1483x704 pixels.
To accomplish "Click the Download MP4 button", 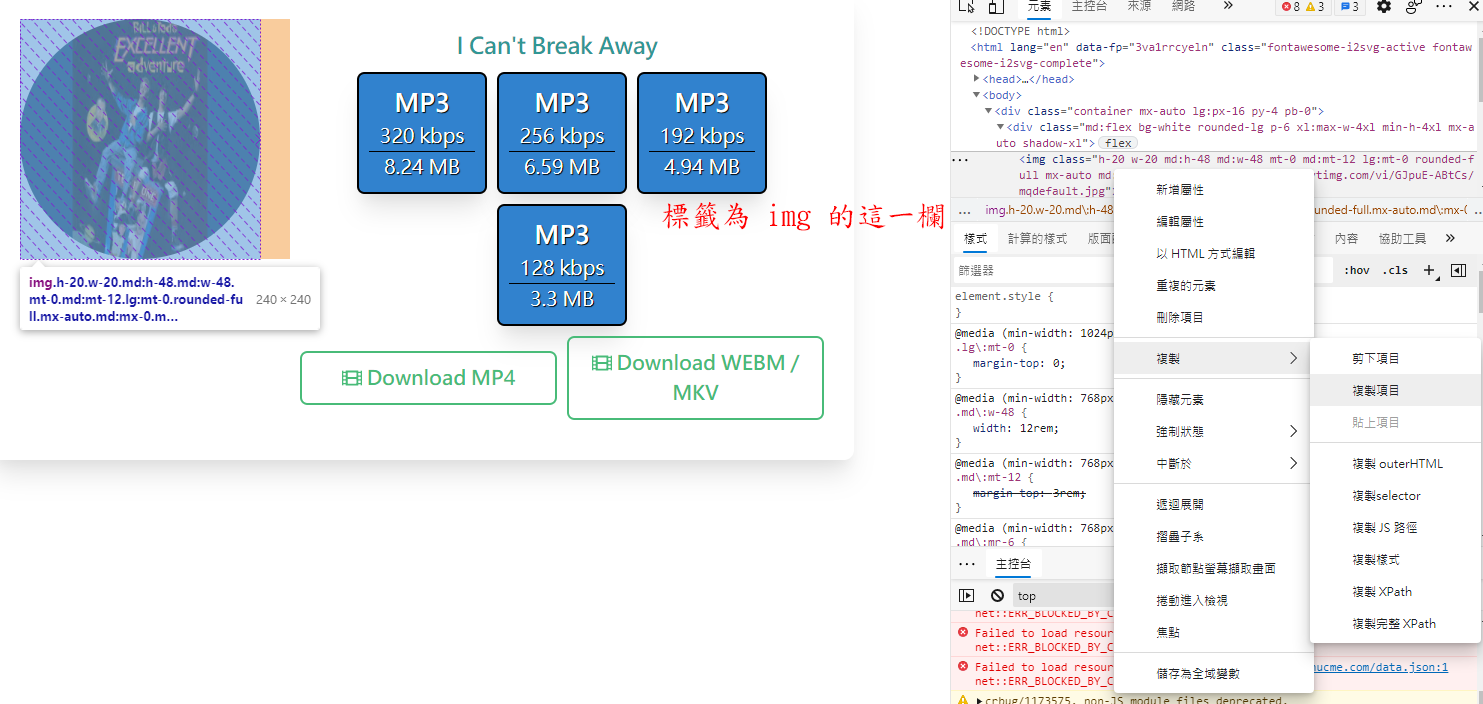I will click(x=428, y=378).
